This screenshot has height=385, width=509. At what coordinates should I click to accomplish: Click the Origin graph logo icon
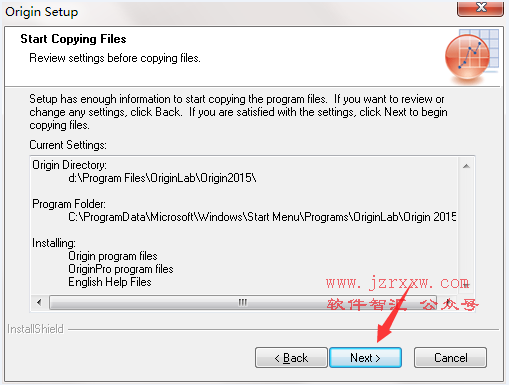coord(471,57)
